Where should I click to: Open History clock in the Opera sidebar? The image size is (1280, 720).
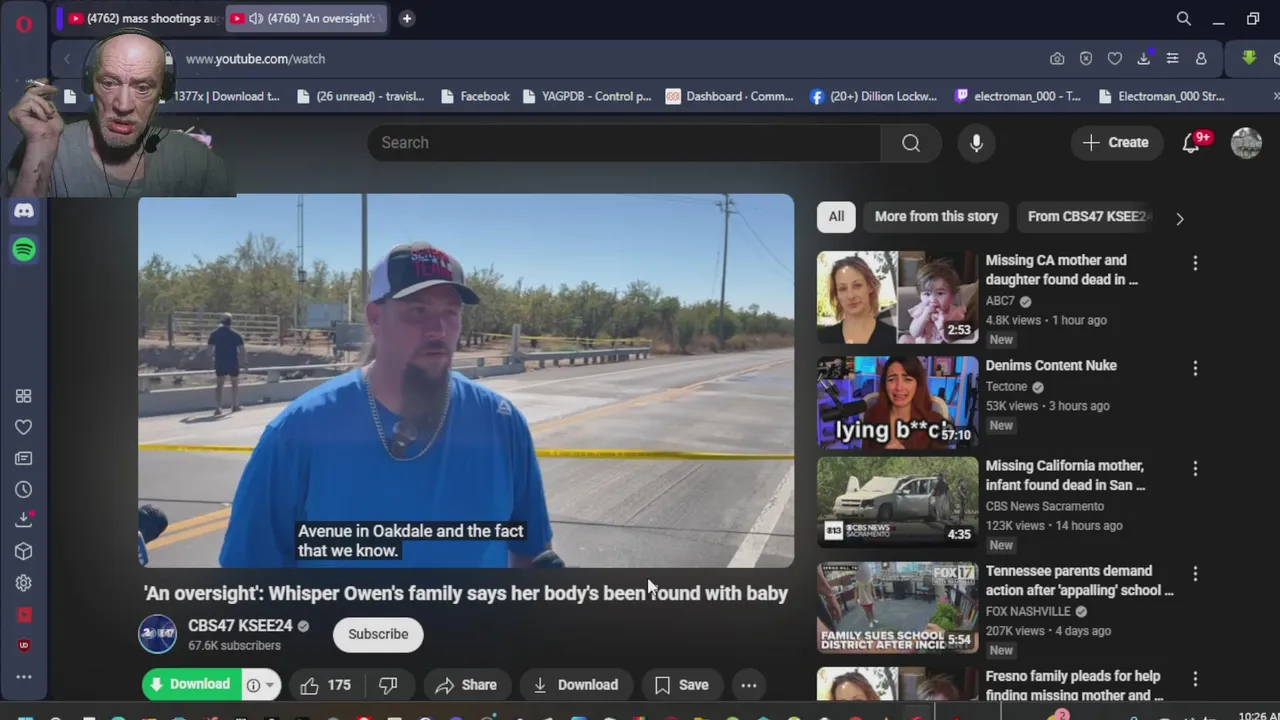24,490
